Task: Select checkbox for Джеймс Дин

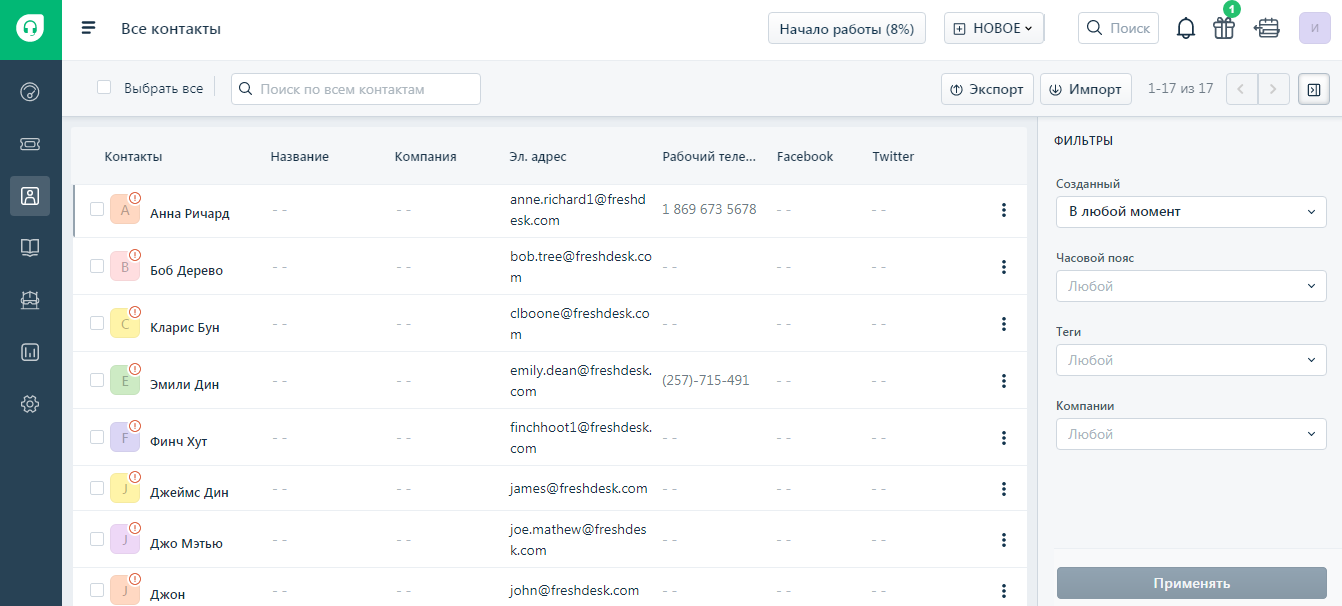Action: [x=97, y=488]
